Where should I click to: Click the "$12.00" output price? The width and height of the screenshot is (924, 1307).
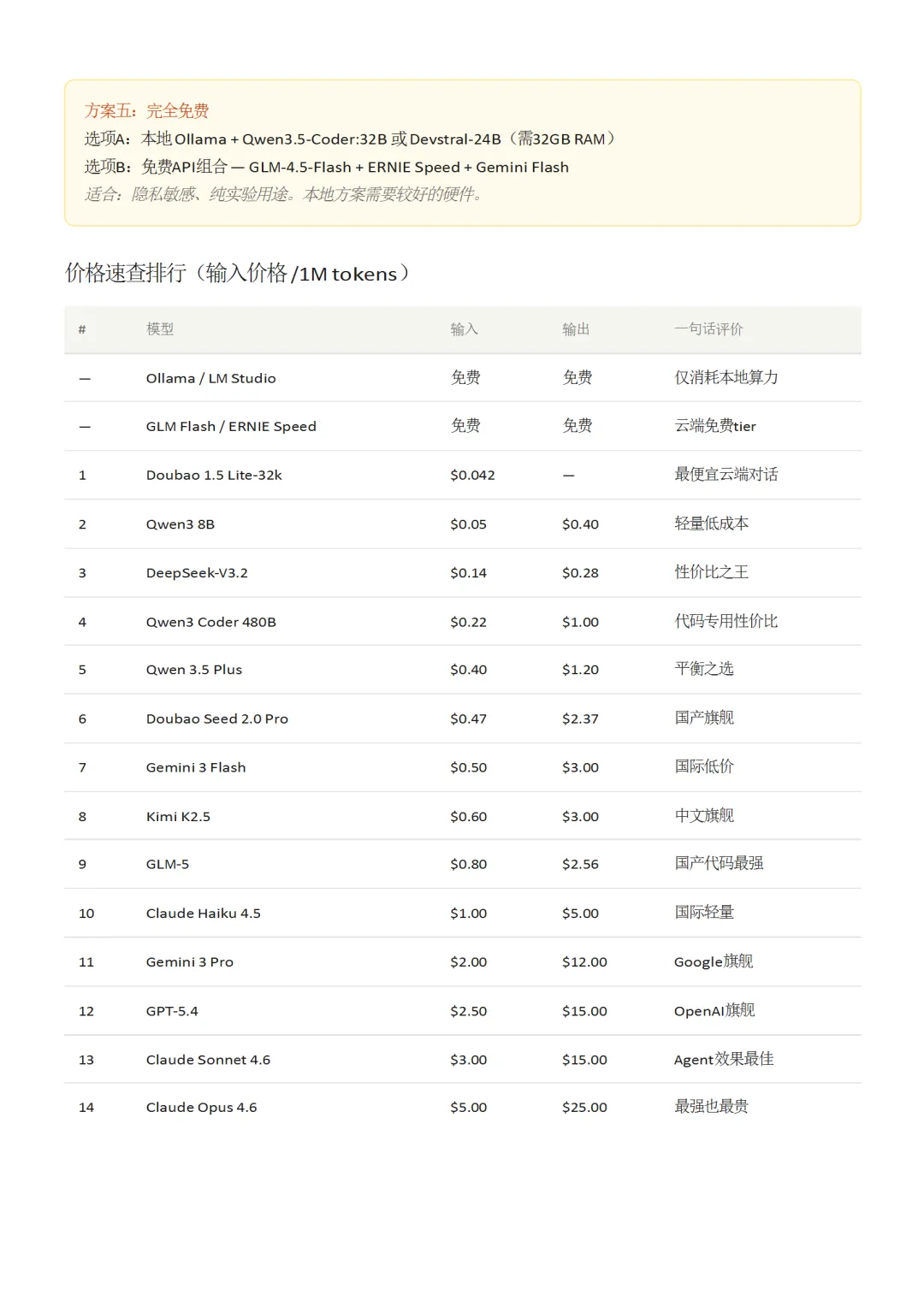584,962
